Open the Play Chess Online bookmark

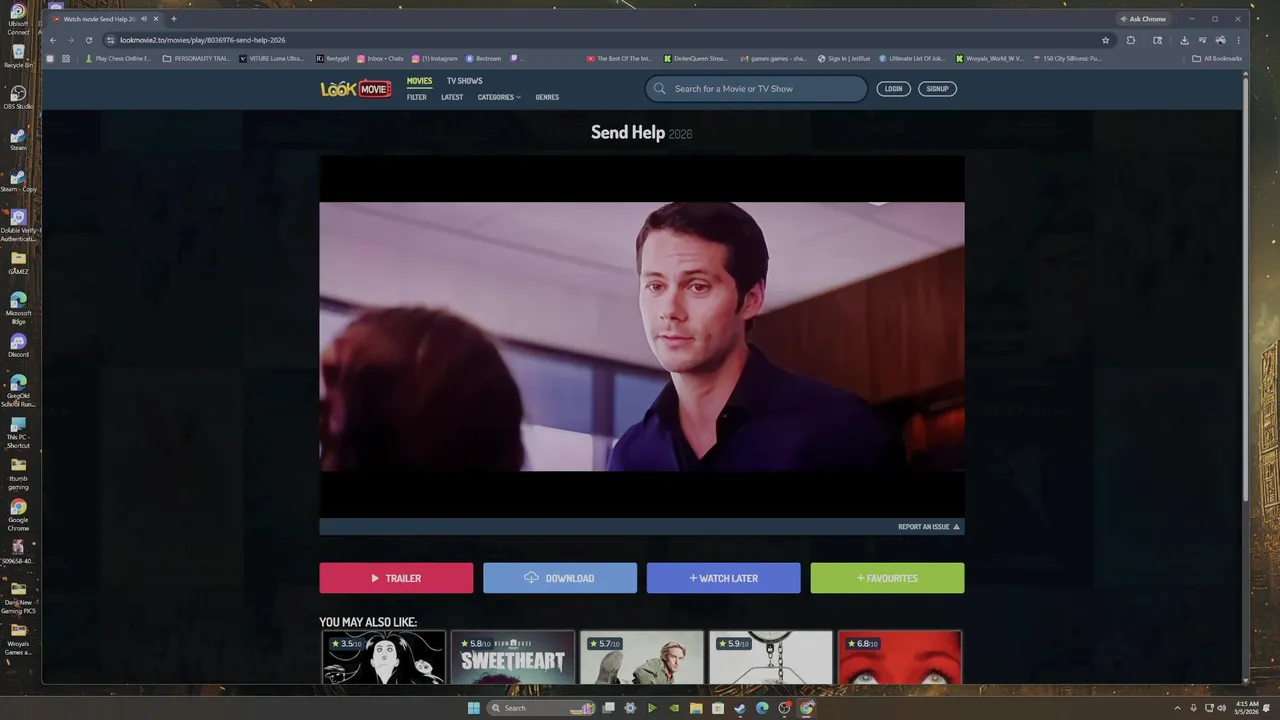coord(118,59)
